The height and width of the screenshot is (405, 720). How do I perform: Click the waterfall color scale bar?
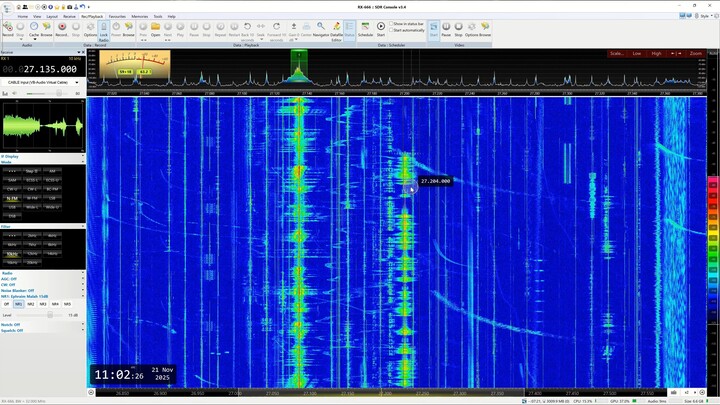[713, 250]
